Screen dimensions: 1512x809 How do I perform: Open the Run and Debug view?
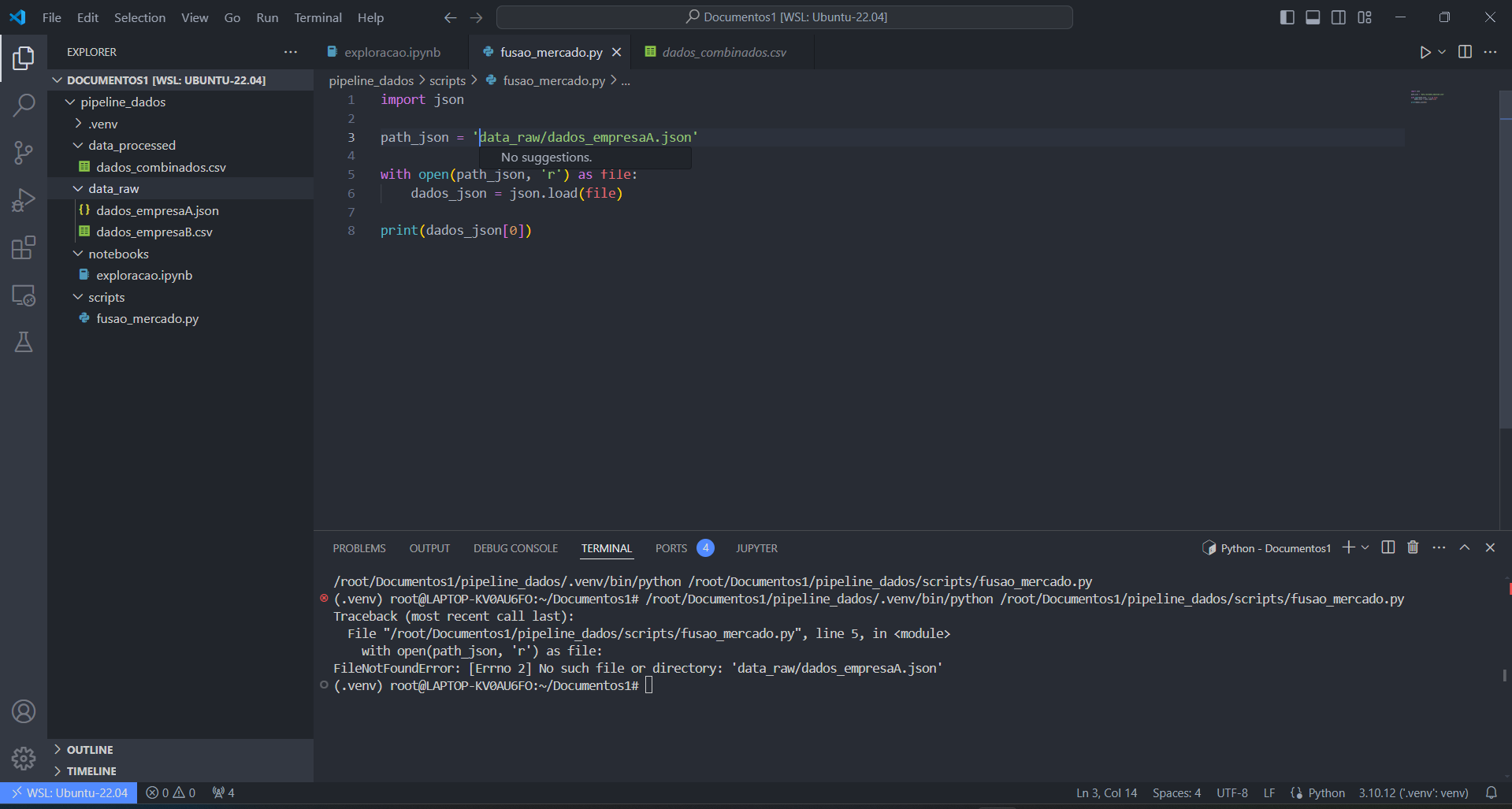click(24, 200)
